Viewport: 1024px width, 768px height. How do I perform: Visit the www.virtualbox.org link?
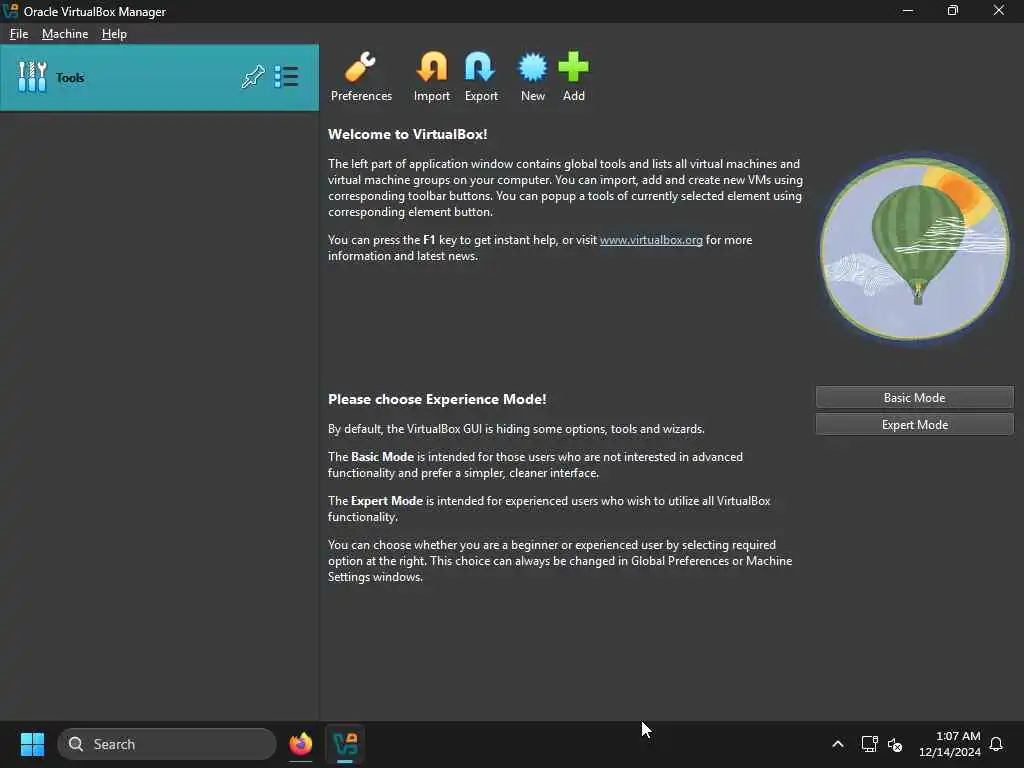[x=651, y=240]
